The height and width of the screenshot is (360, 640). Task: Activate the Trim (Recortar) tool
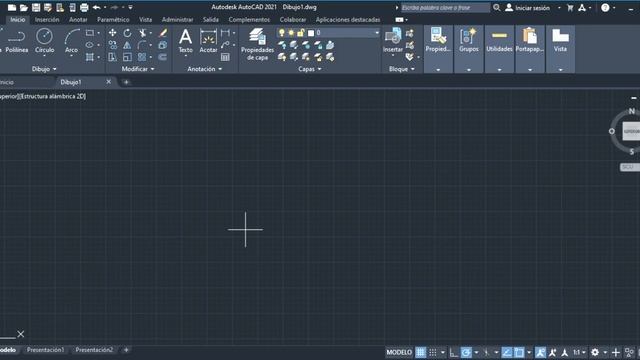click(142, 33)
